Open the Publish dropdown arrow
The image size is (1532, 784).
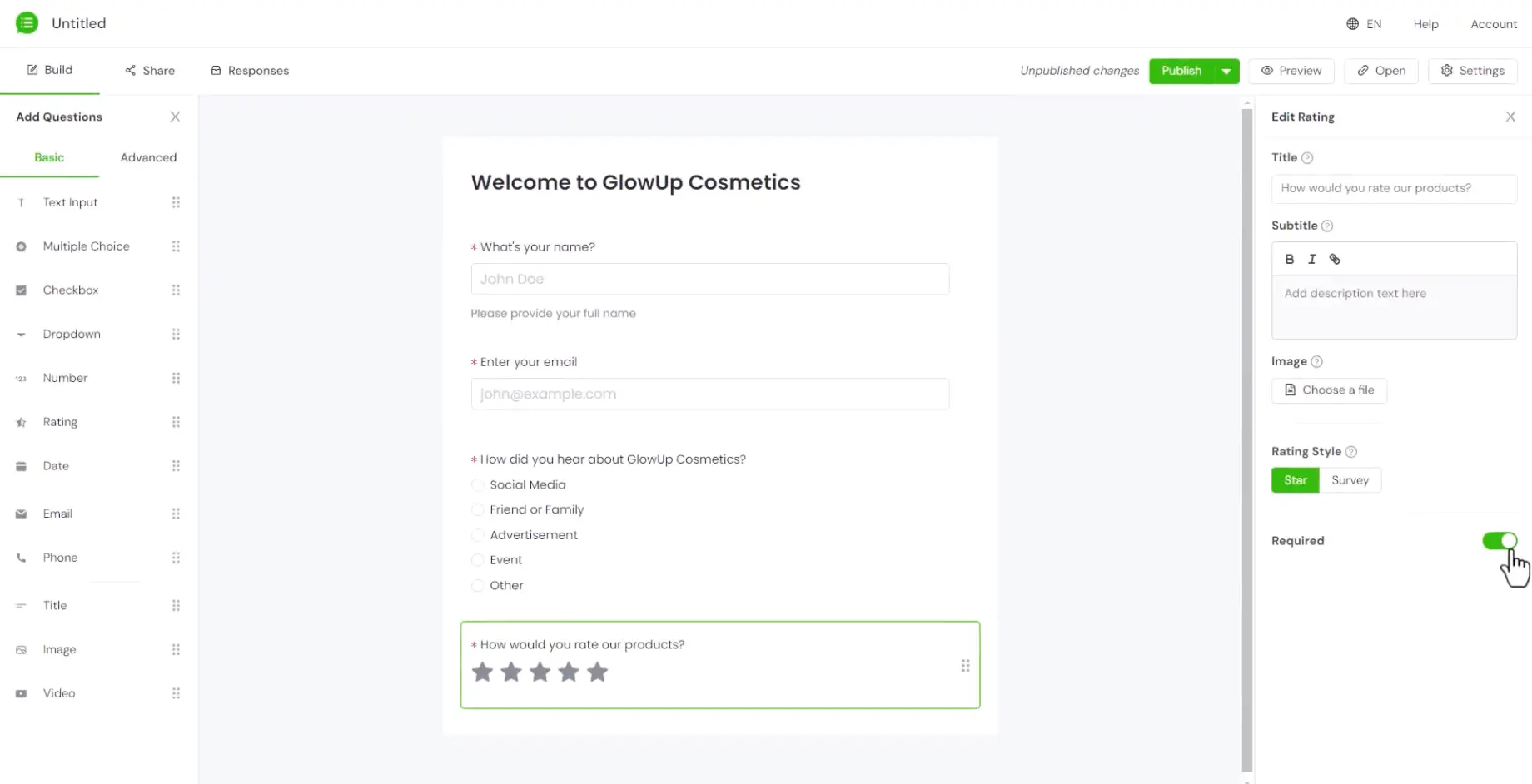click(1226, 71)
